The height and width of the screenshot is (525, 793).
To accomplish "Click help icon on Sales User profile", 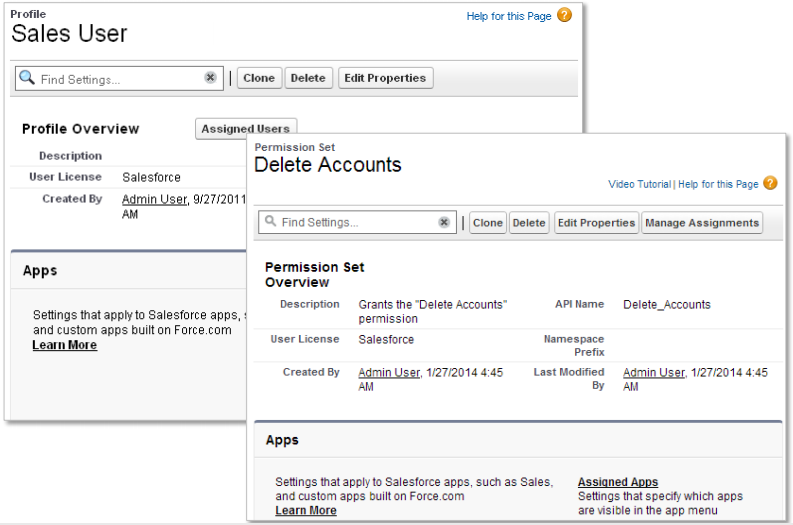I will point(565,15).
